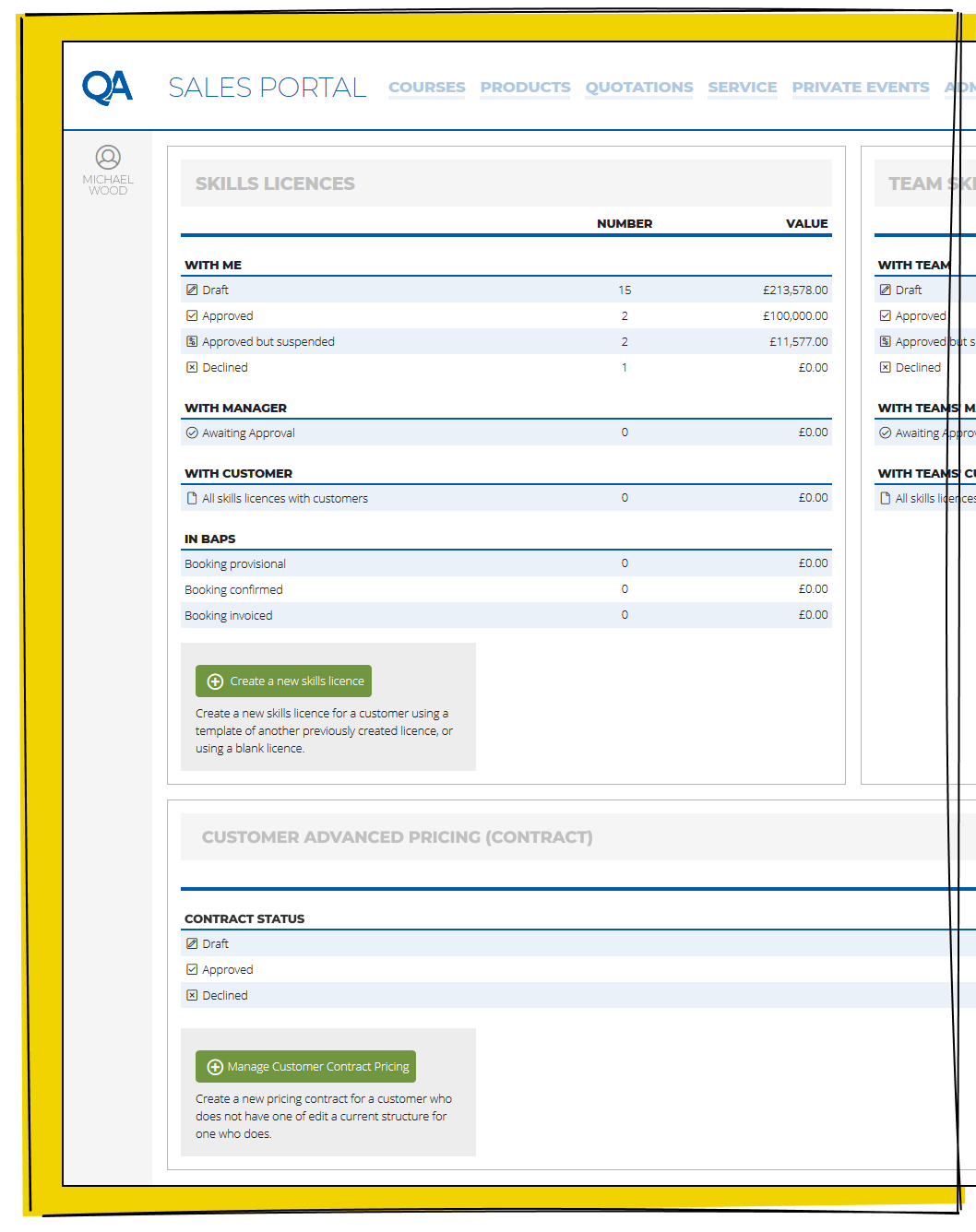Viewport: 976px width, 1232px height.
Task: Click Declined cross icon under With Me
Action: pos(192,367)
